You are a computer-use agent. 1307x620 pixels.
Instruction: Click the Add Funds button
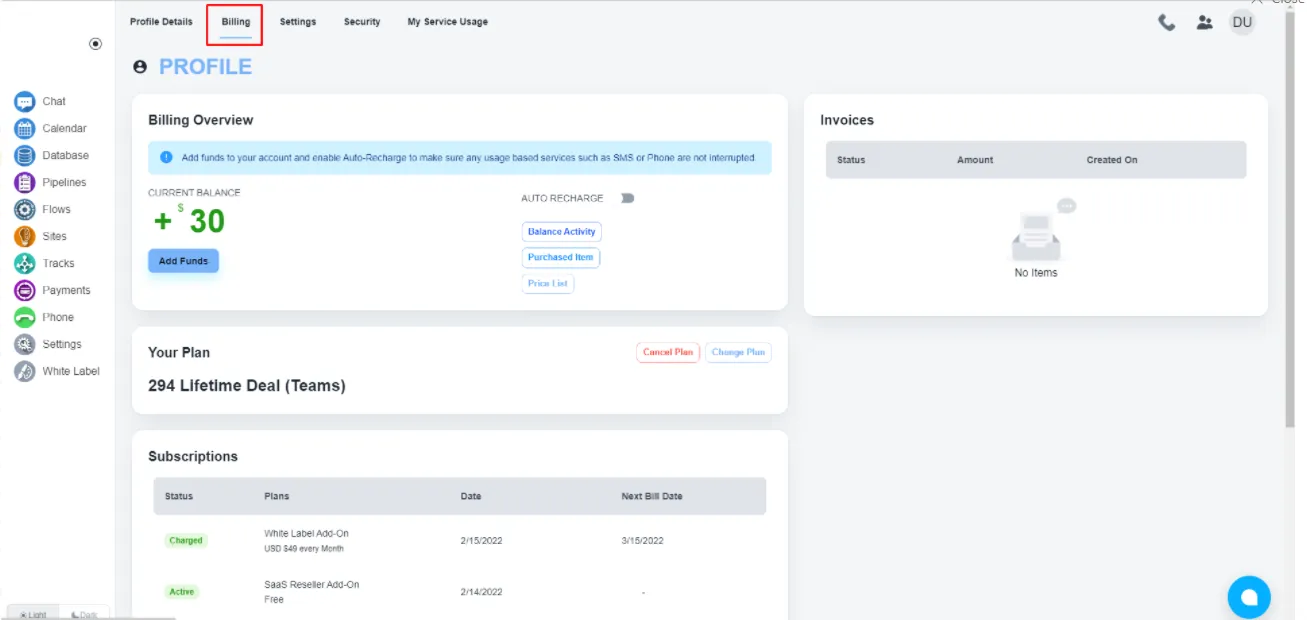[x=183, y=261]
